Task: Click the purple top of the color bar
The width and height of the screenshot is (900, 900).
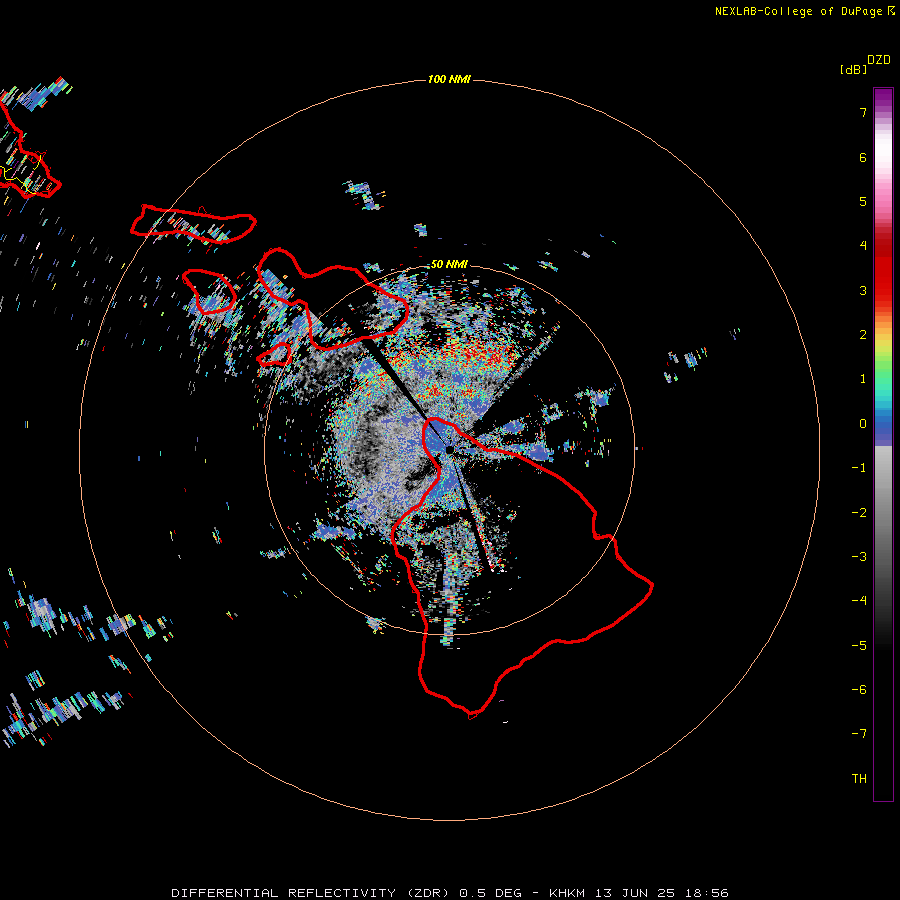Action: click(883, 98)
